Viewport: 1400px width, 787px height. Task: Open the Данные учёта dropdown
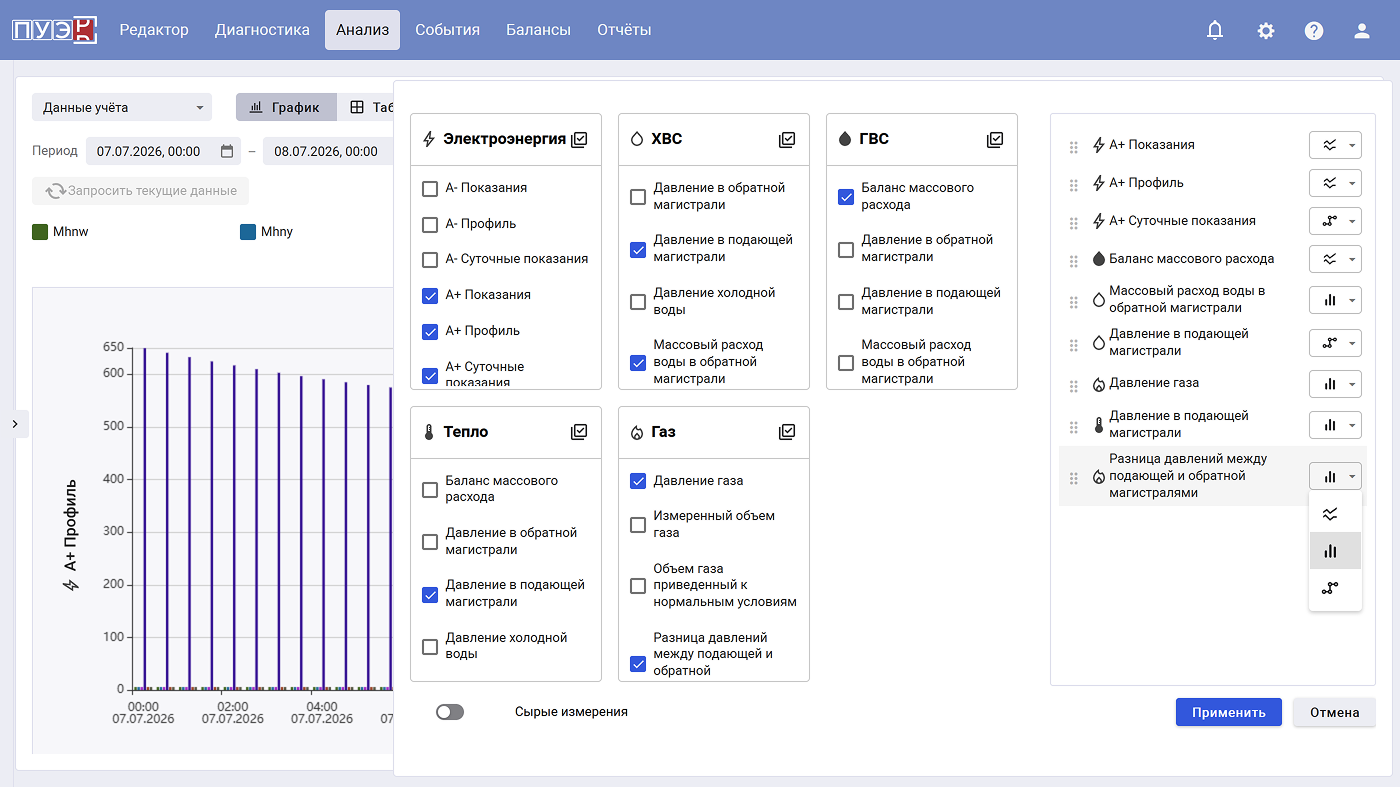(122, 107)
